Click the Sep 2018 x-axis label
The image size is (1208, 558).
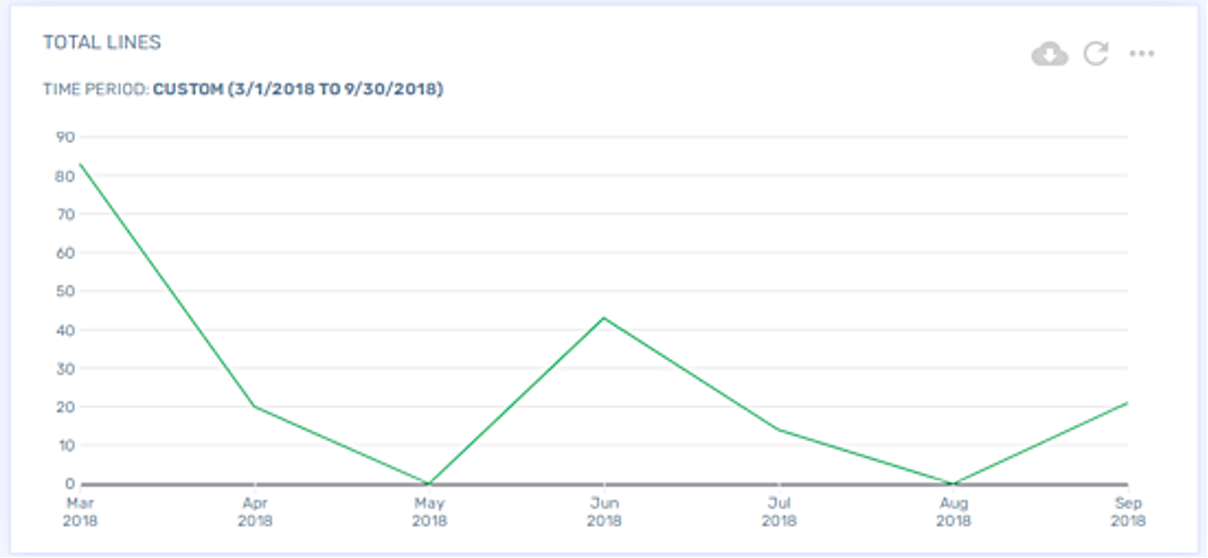pyautogui.click(x=1127, y=512)
